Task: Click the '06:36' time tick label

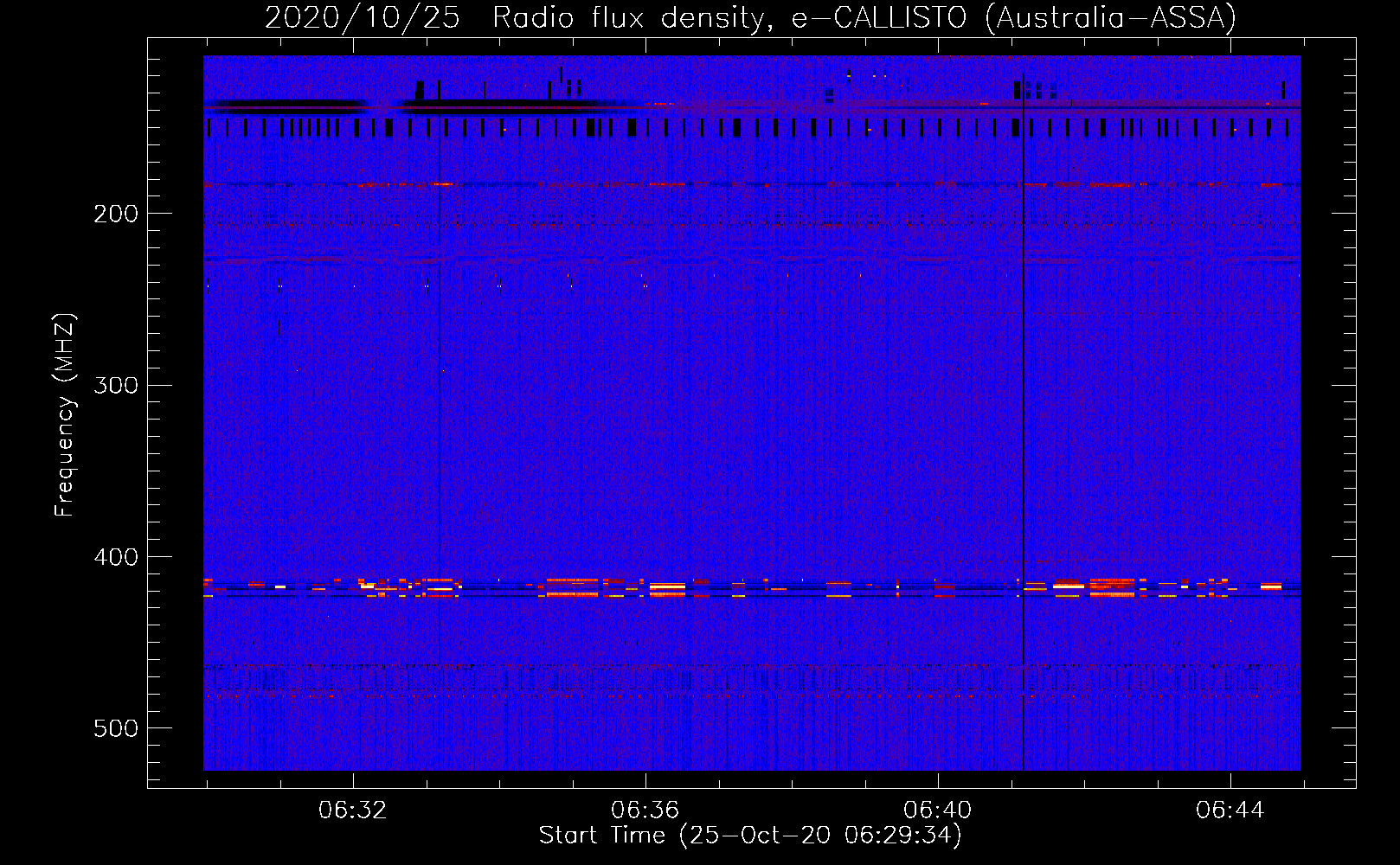Action: click(645, 811)
